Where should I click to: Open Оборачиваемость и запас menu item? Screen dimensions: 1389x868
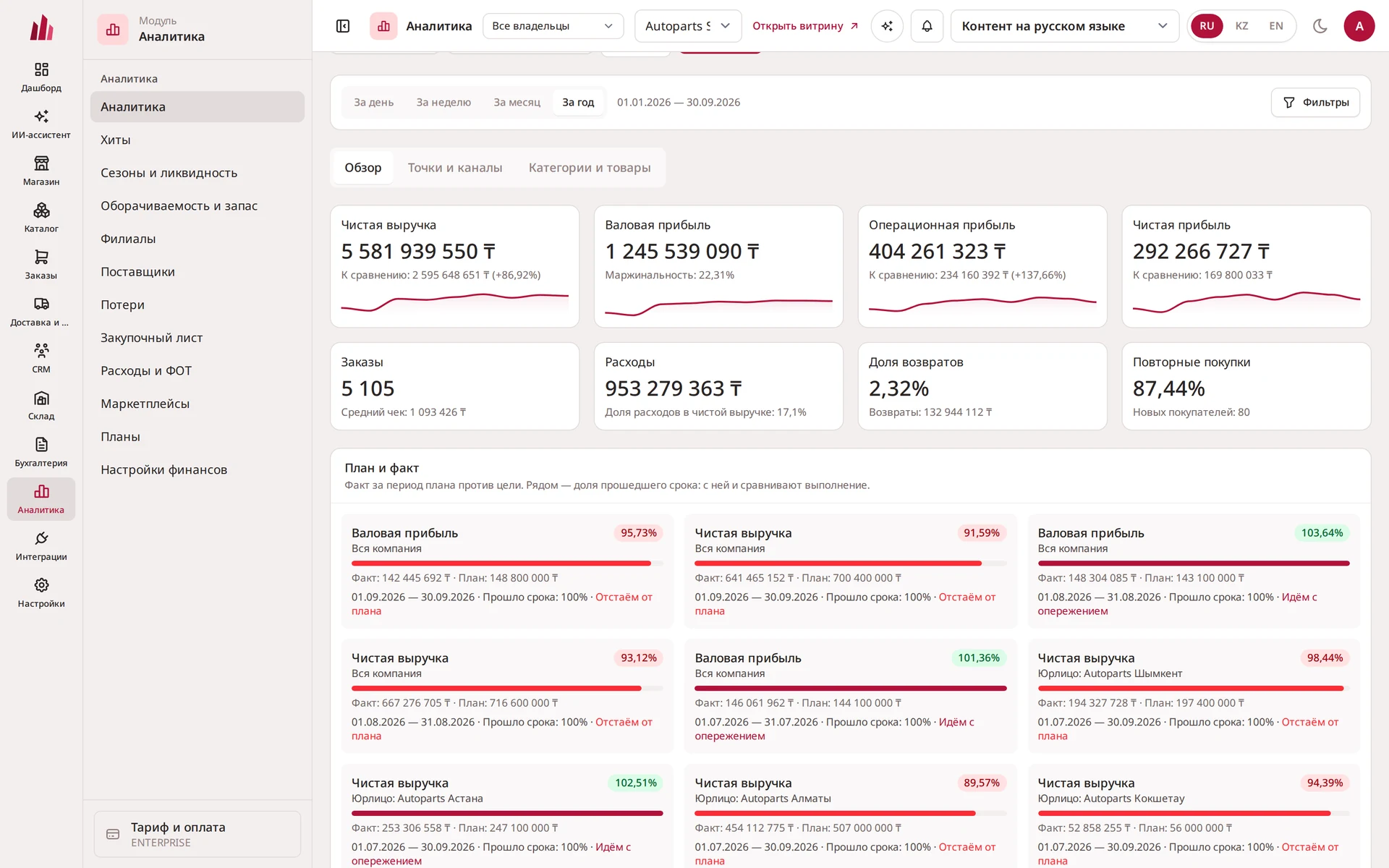(197, 206)
